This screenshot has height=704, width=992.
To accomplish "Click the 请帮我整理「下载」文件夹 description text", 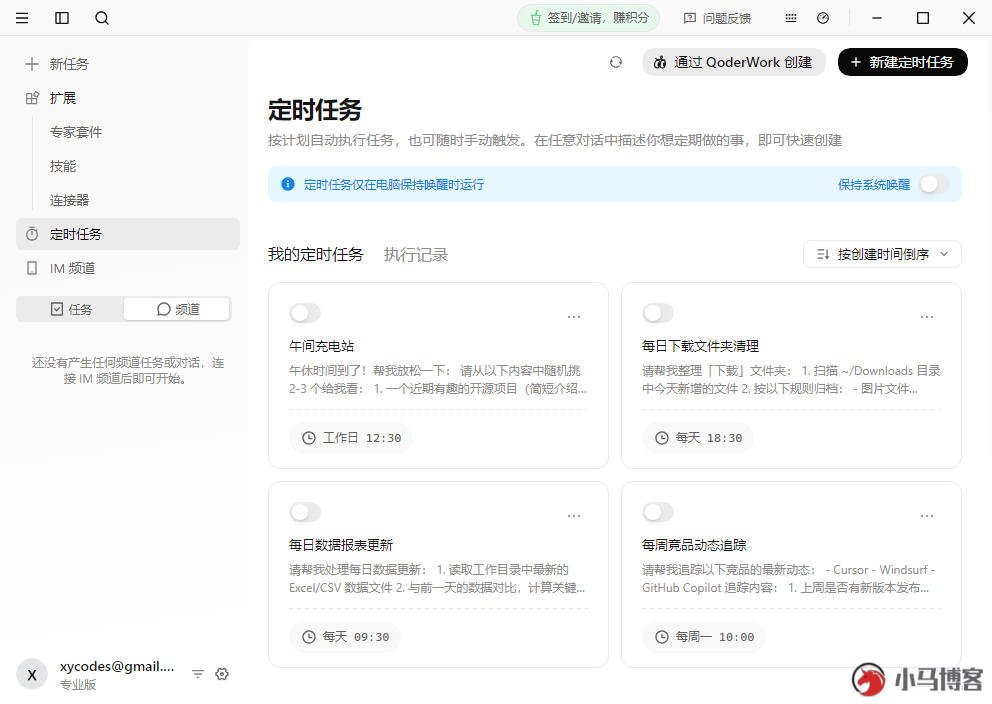I will pyautogui.click(x=791, y=380).
